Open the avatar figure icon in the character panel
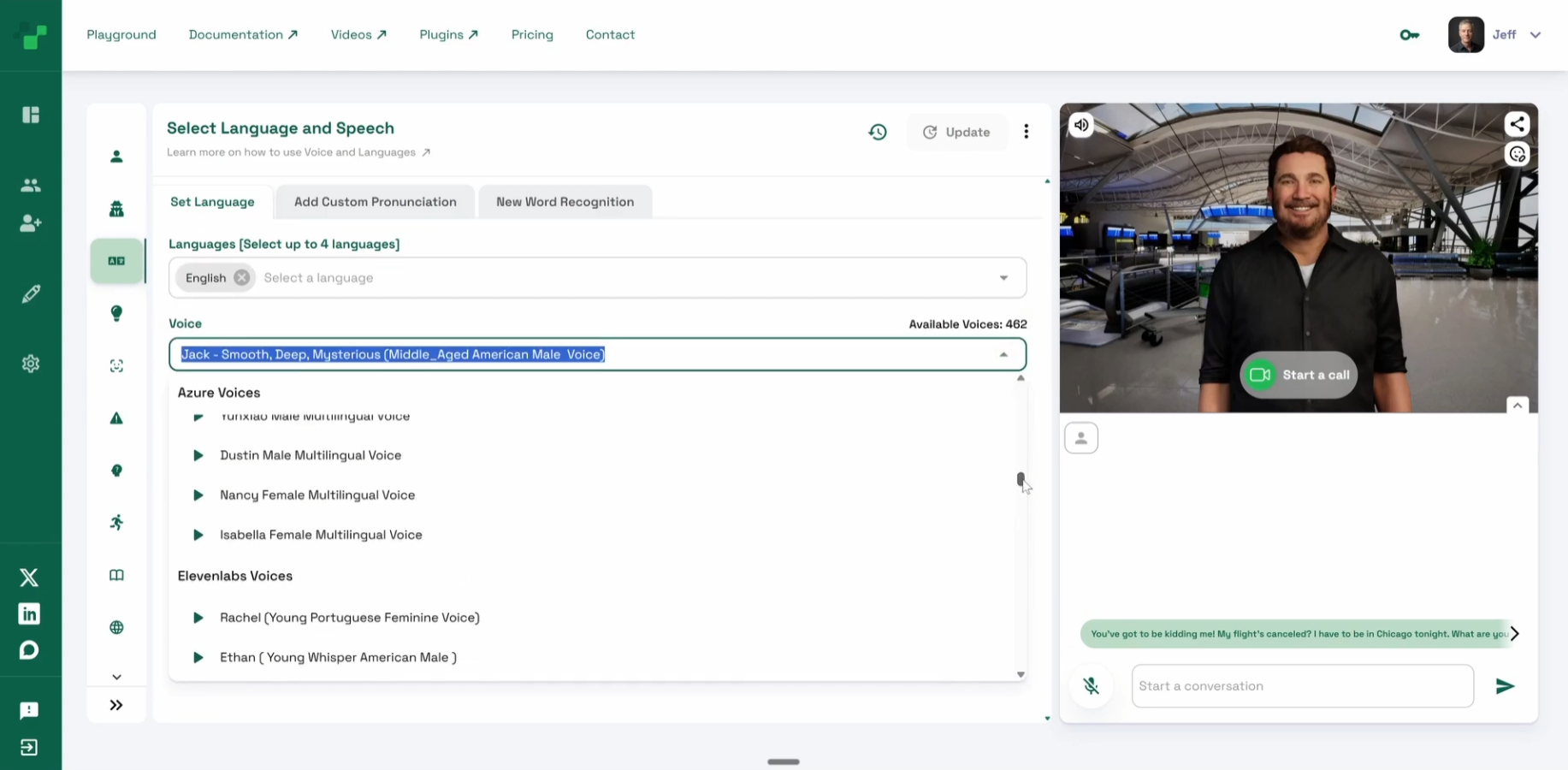Screen dimensions: 1568x770 coord(116,209)
